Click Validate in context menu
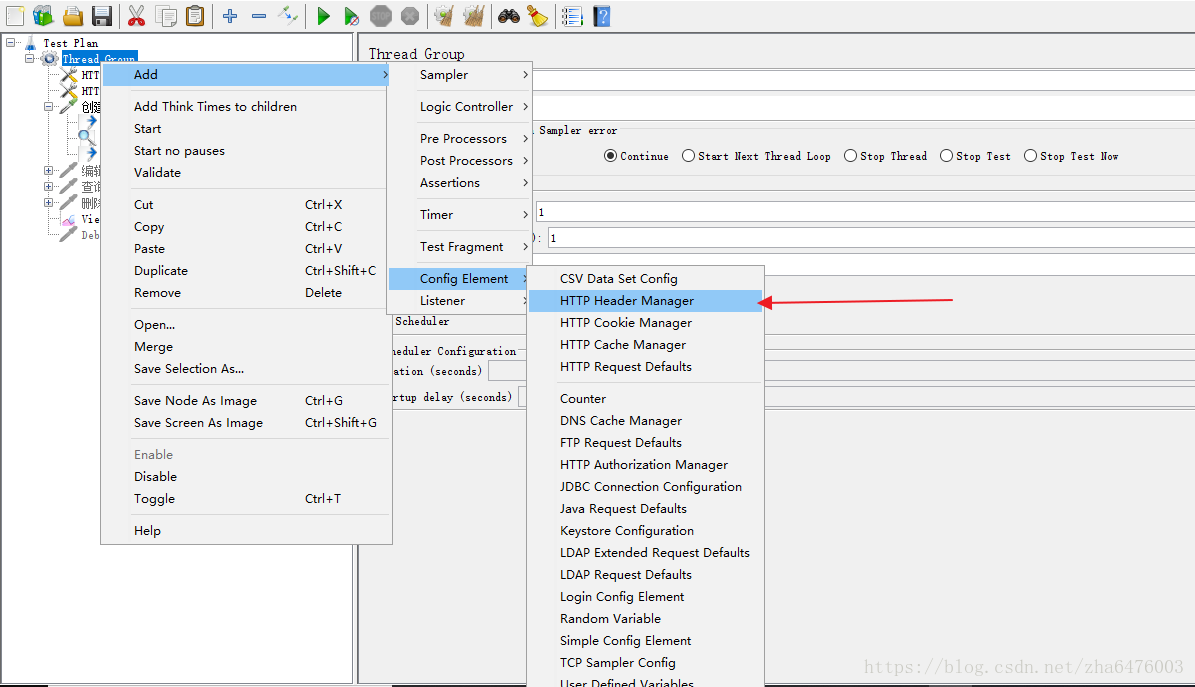1195x687 pixels. pyautogui.click(x=245, y=173)
